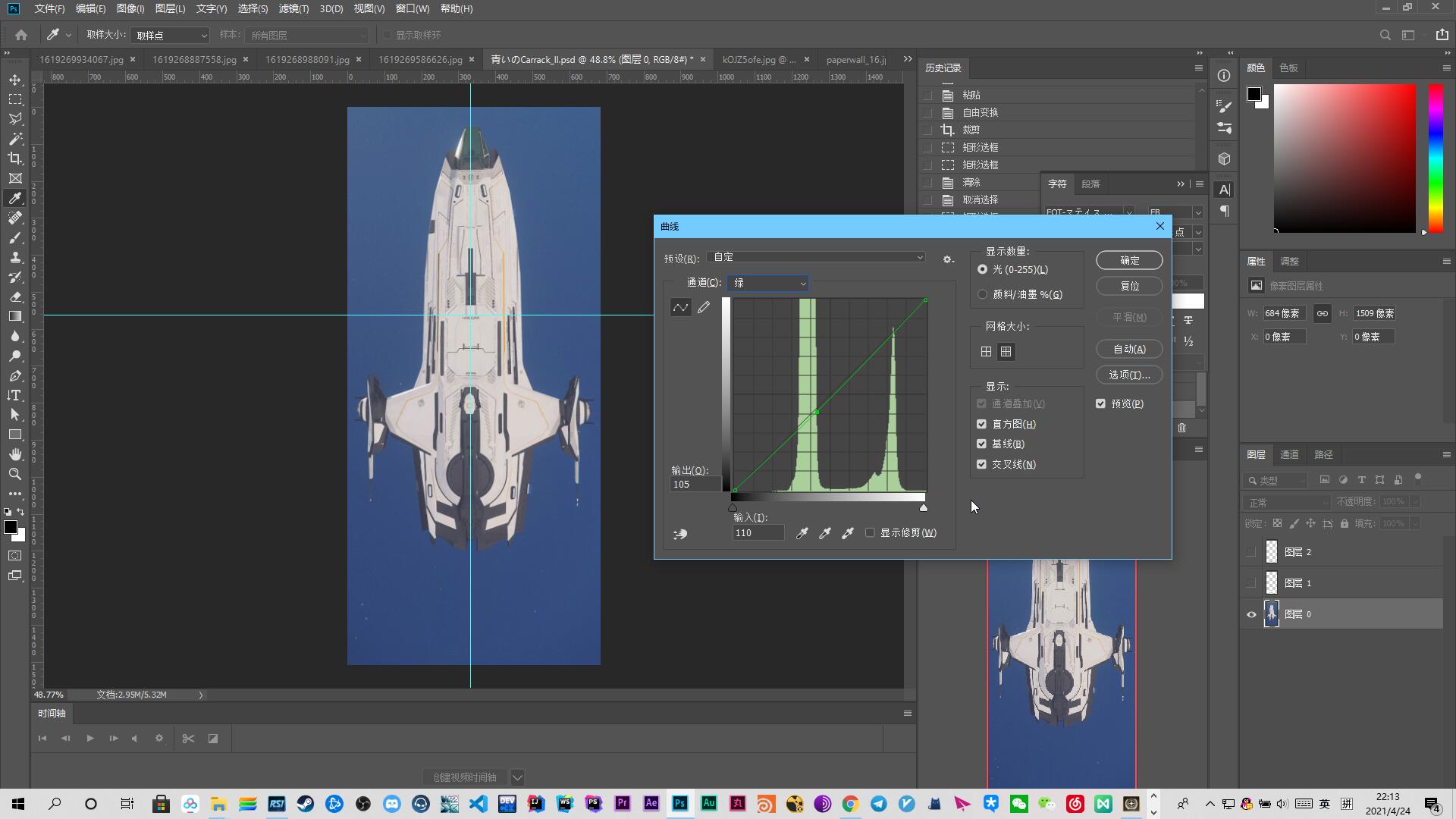This screenshot has height=819, width=1456.
Task: Click the white point input slider triangle
Action: pyautogui.click(x=923, y=507)
